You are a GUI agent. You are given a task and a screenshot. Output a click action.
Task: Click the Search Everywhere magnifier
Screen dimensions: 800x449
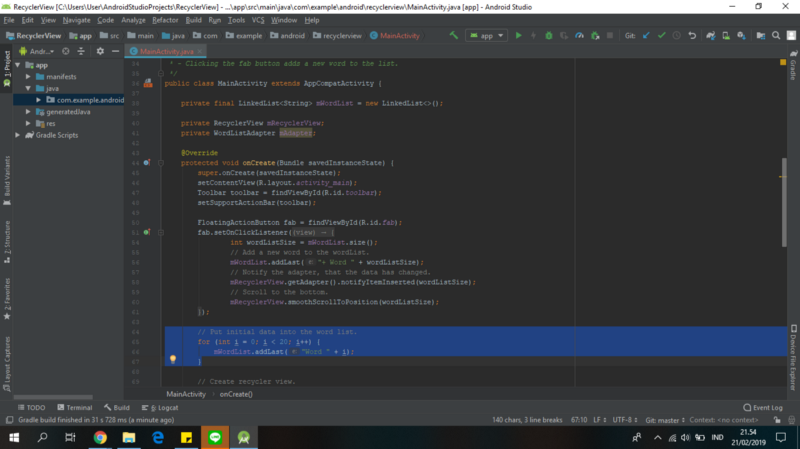tap(776, 35)
